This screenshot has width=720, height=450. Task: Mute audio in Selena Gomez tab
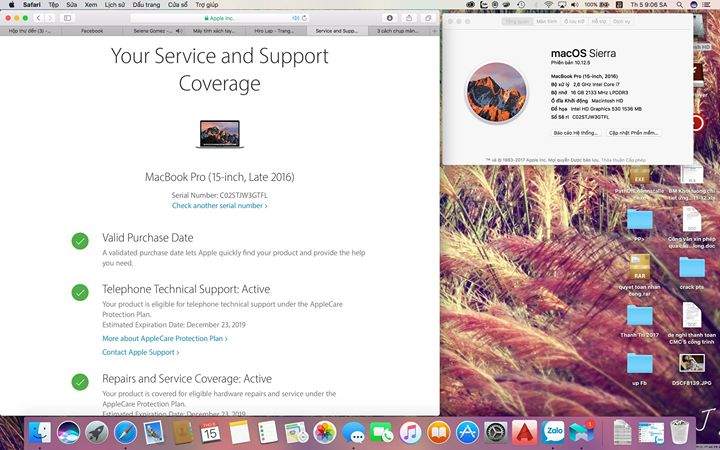pyautogui.click(x=178, y=31)
